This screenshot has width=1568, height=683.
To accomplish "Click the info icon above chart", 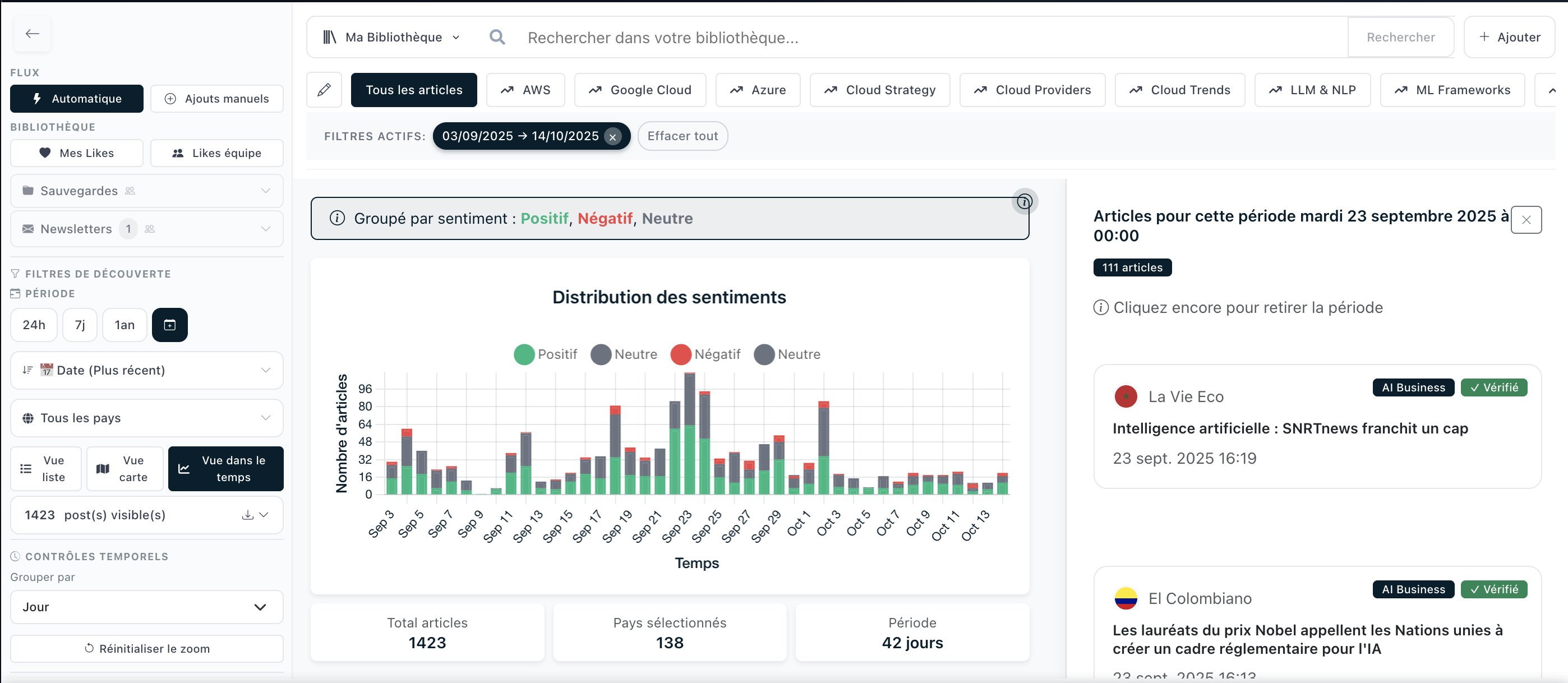I will coord(1025,201).
